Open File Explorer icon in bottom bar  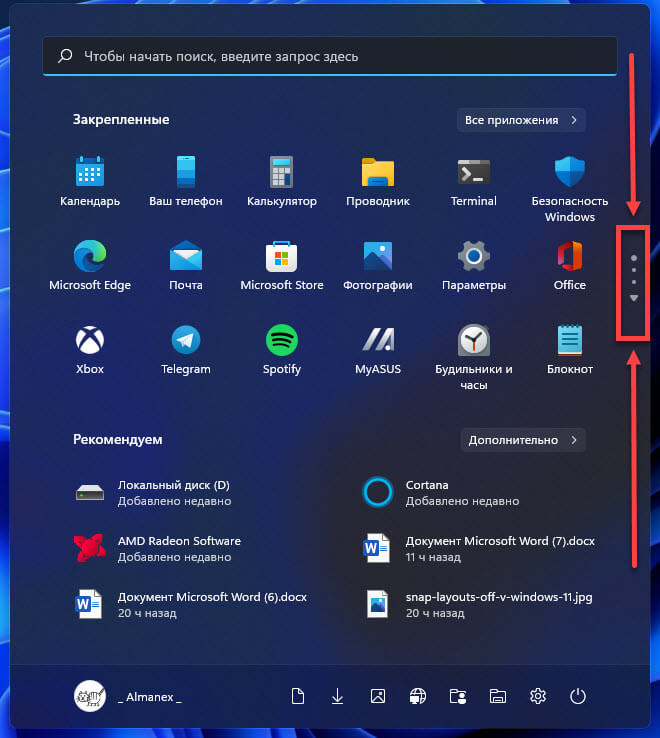coord(498,696)
